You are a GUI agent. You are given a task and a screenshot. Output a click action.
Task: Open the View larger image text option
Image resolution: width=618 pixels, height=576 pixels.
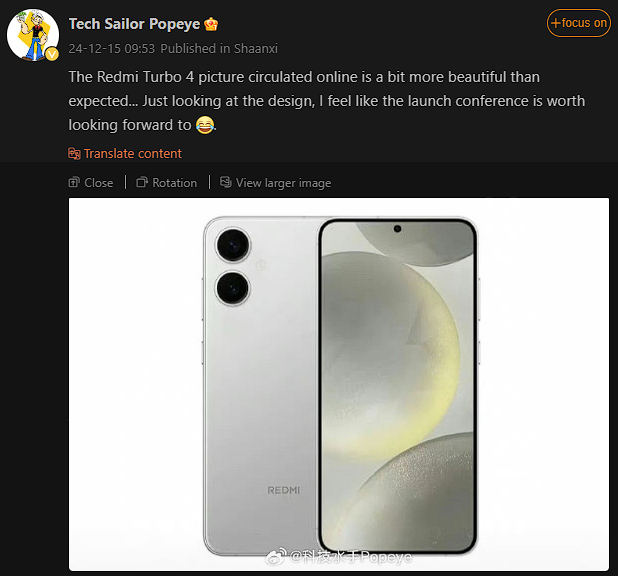[283, 183]
